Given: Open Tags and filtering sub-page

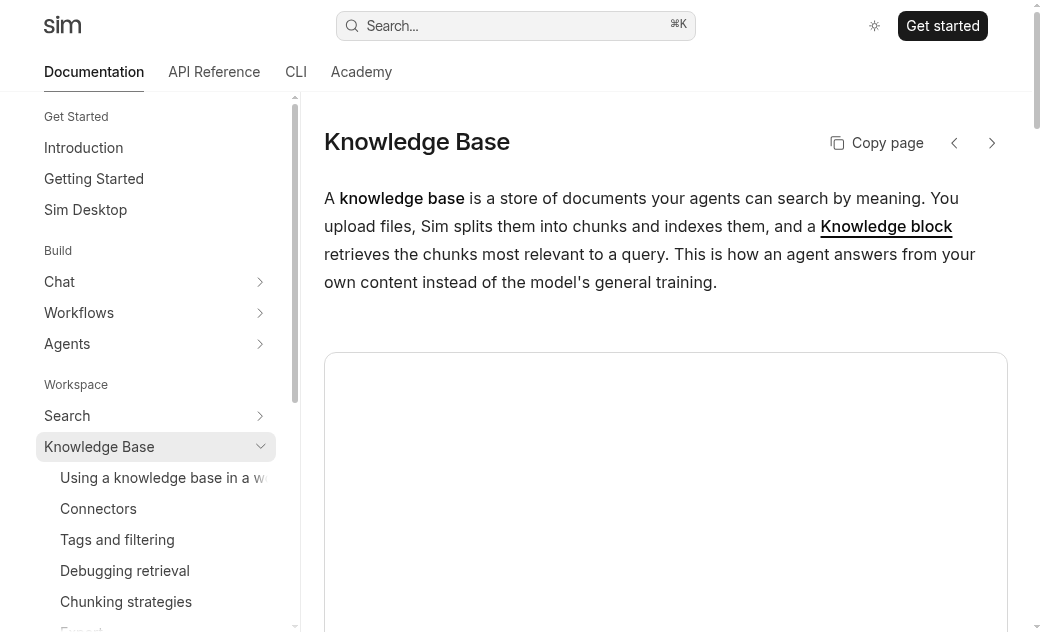Looking at the screenshot, I should (117, 540).
